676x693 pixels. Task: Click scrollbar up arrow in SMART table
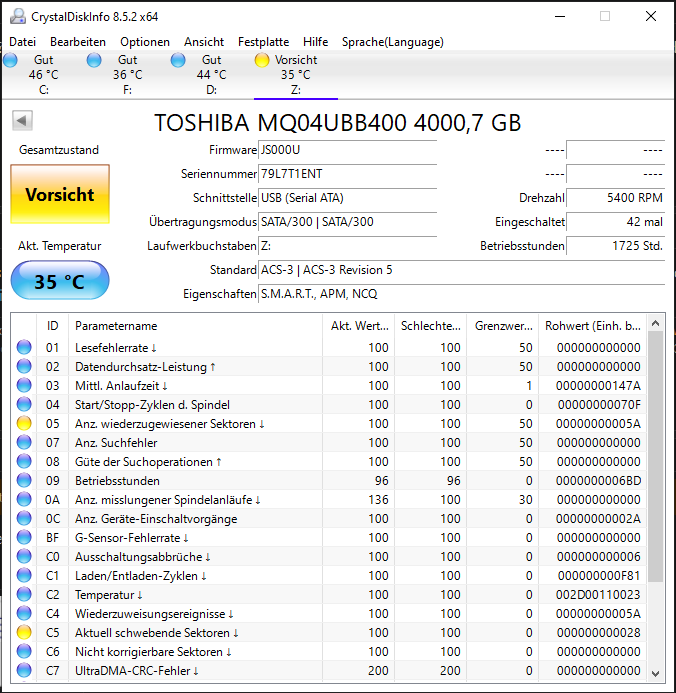click(656, 323)
